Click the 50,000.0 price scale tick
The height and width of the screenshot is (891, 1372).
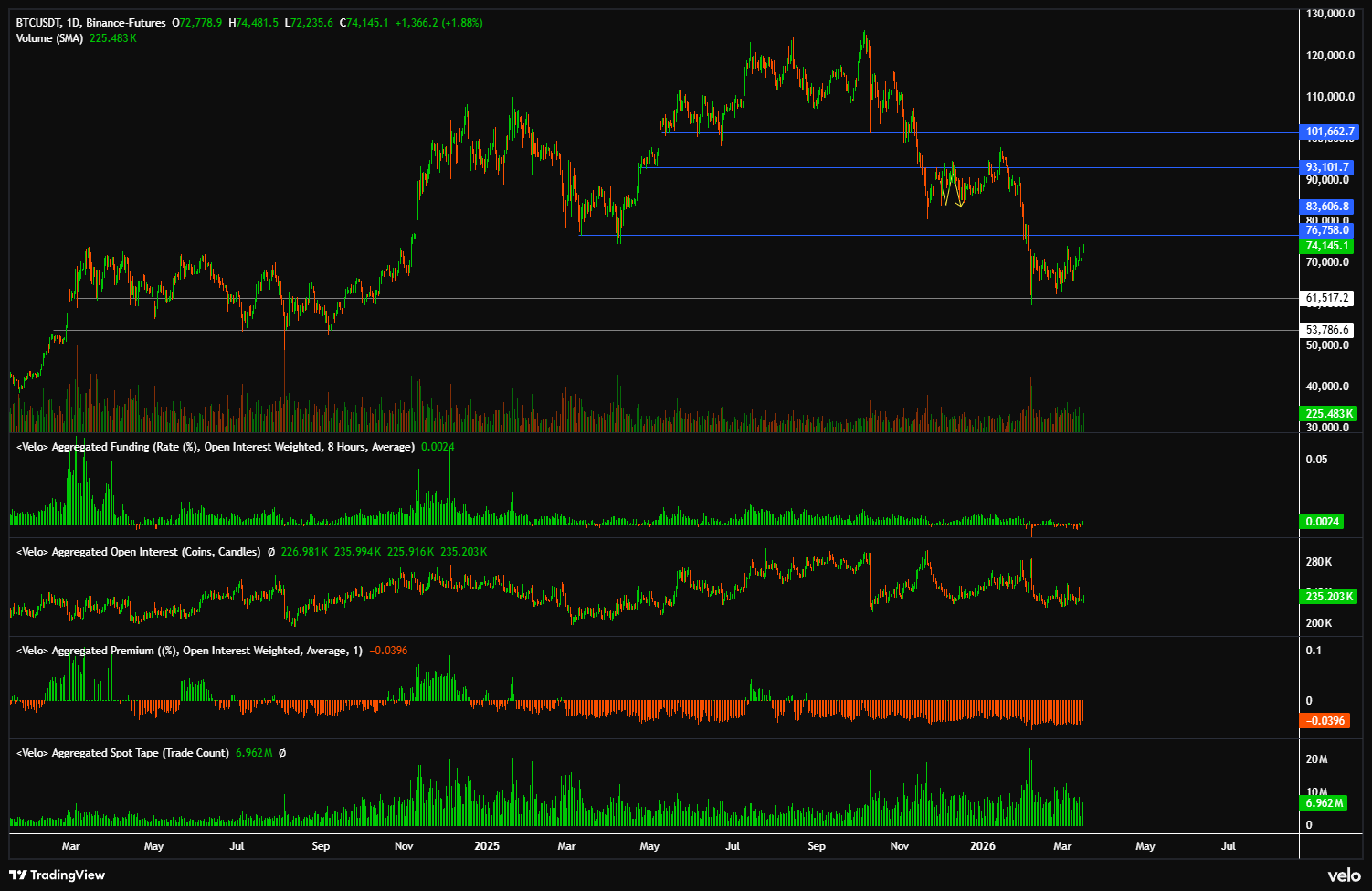coord(1327,345)
